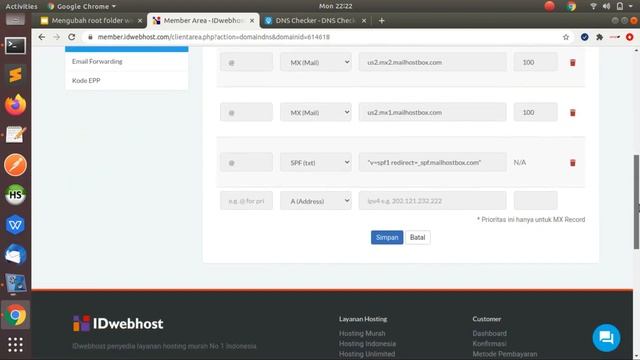Open Hosting Unlimited footer link
Screen dimensions: 640x360
(367, 354)
